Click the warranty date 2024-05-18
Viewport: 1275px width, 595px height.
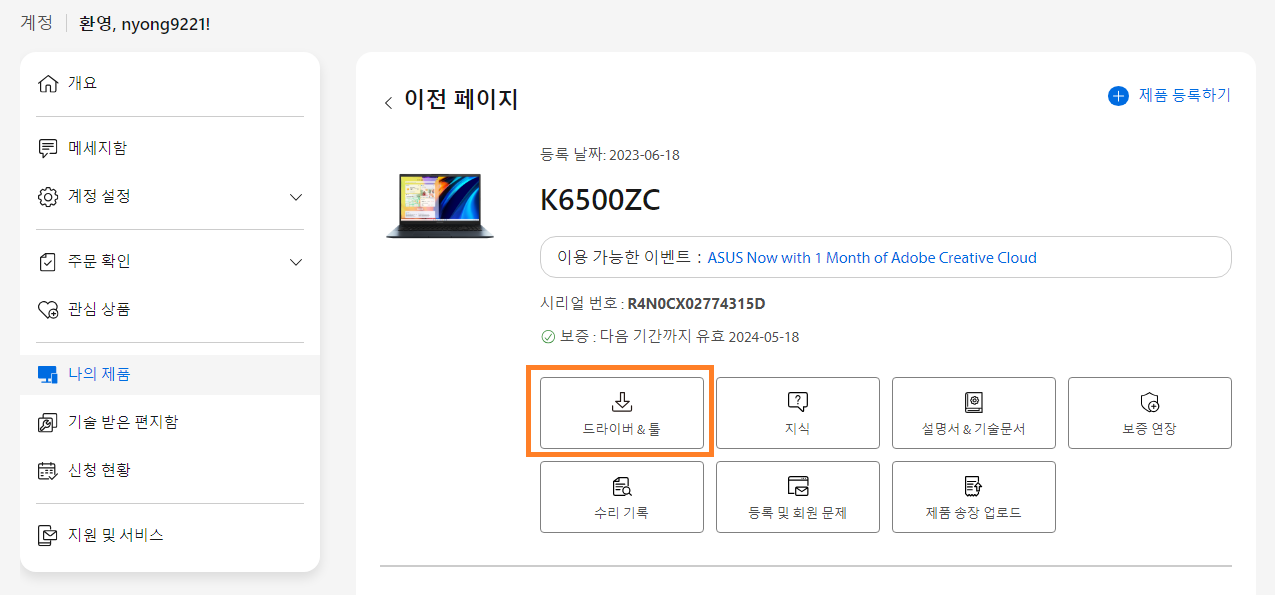(764, 337)
